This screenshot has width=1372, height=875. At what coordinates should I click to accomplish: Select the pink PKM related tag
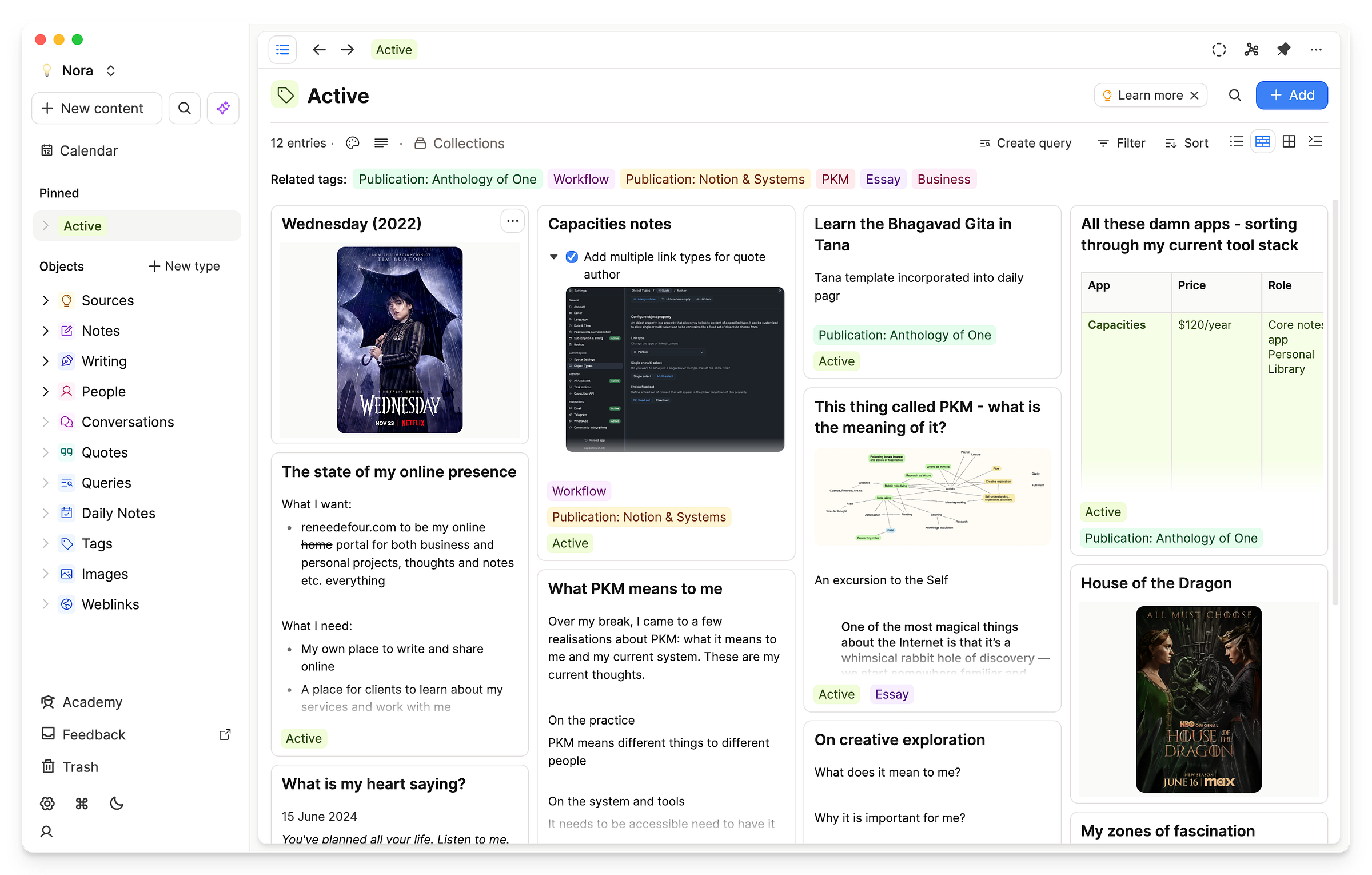835,179
